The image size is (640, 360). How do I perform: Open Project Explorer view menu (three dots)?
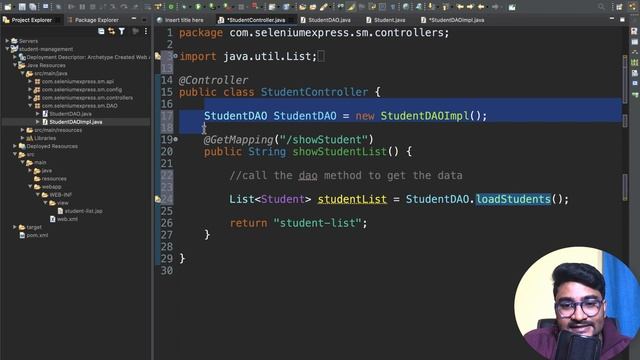click(146, 31)
